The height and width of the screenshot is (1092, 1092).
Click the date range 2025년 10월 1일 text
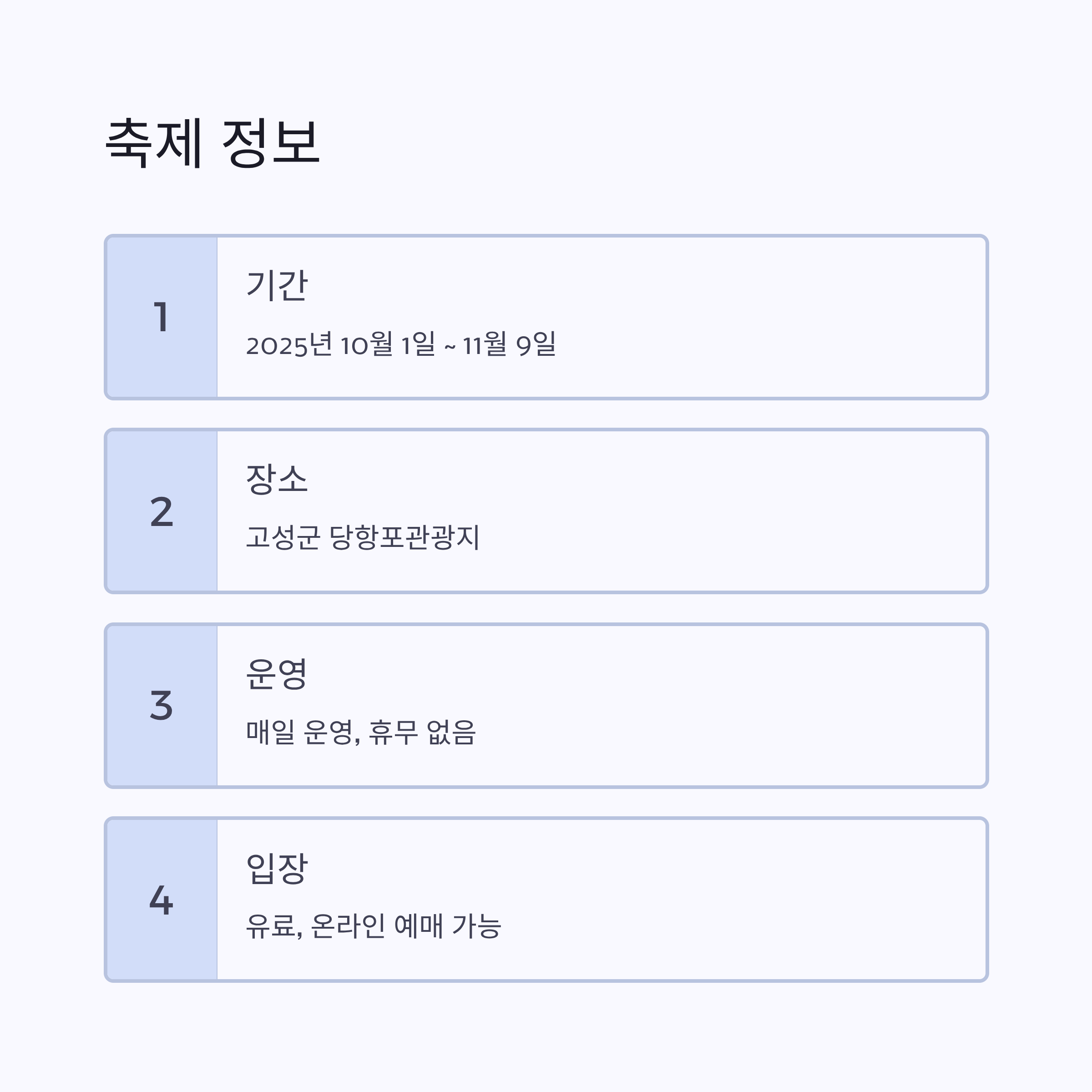point(341,344)
